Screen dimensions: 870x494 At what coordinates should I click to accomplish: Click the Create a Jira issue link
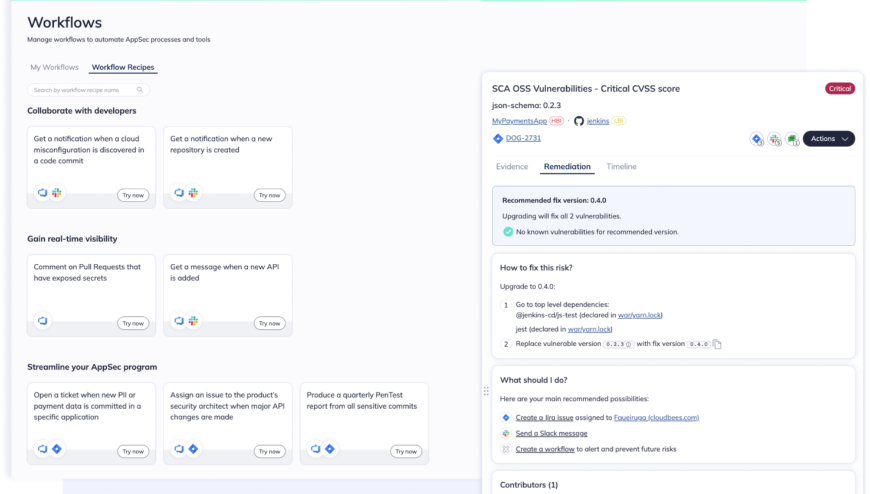tap(545, 417)
